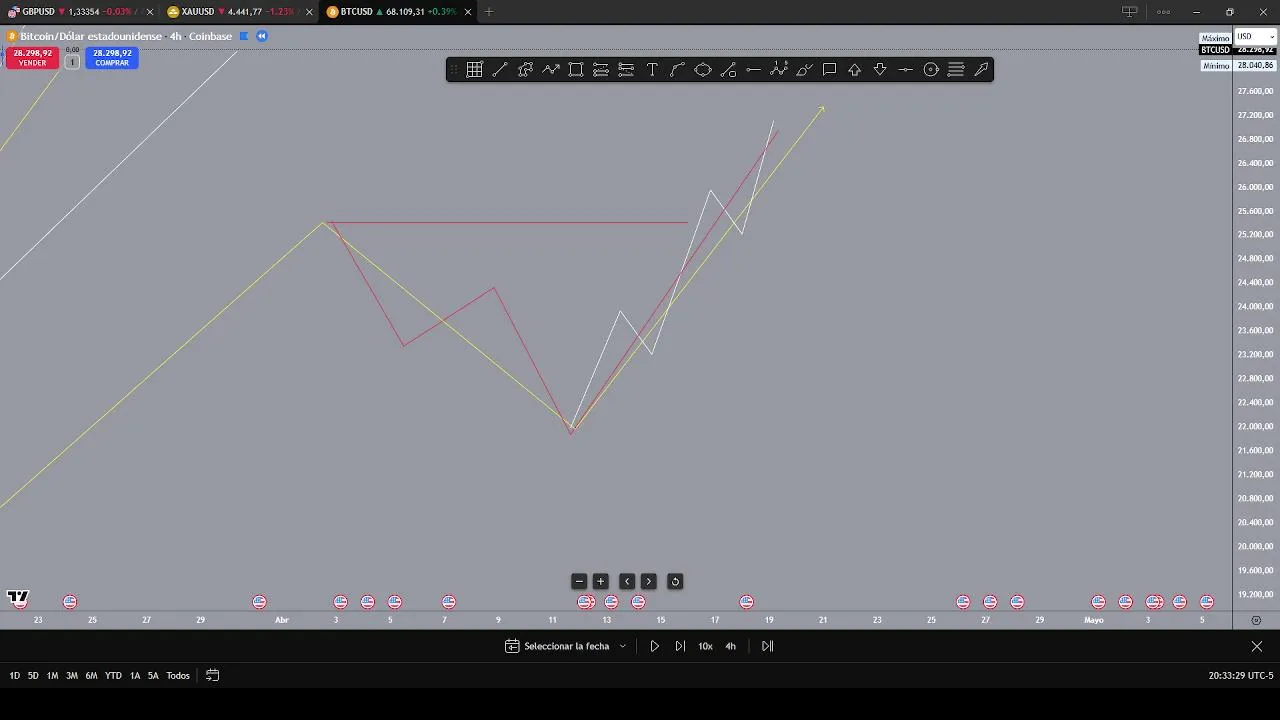Select the zigzag polyline drawing tool
Screen dimensions: 1280x720
551,69
